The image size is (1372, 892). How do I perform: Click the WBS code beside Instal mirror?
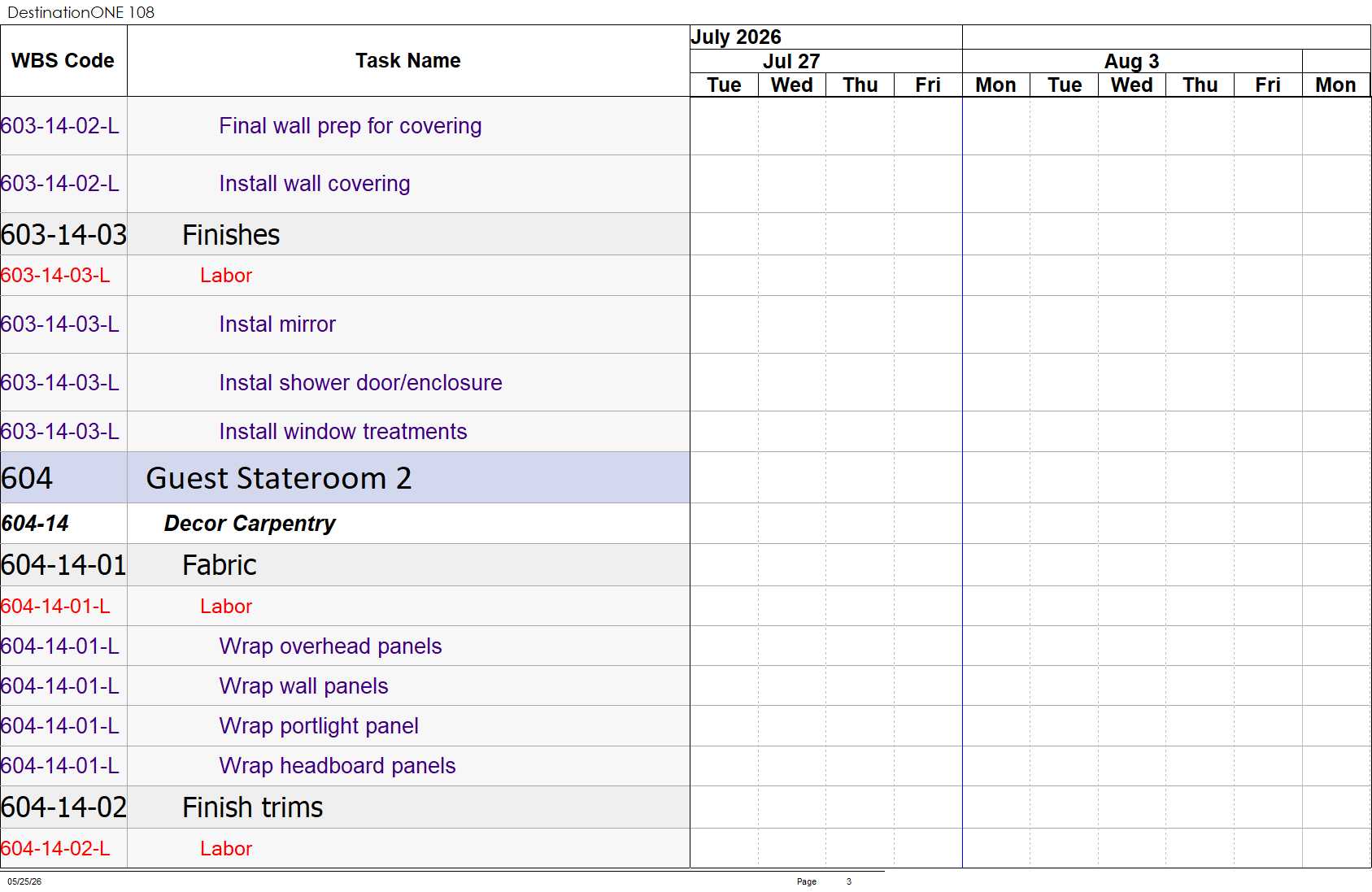59,324
